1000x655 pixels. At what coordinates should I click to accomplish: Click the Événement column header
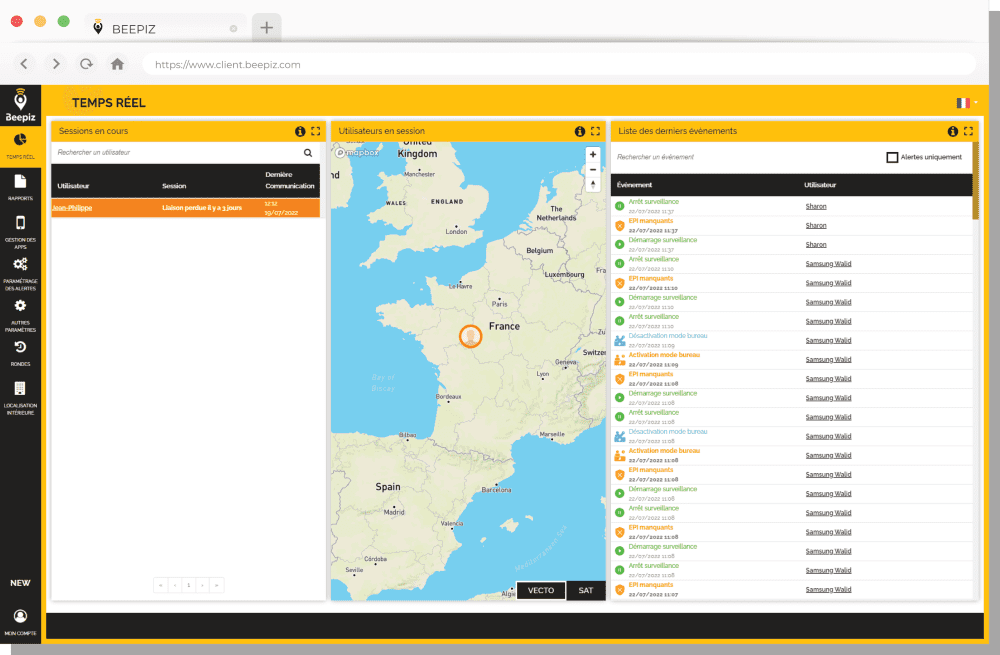(634, 185)
